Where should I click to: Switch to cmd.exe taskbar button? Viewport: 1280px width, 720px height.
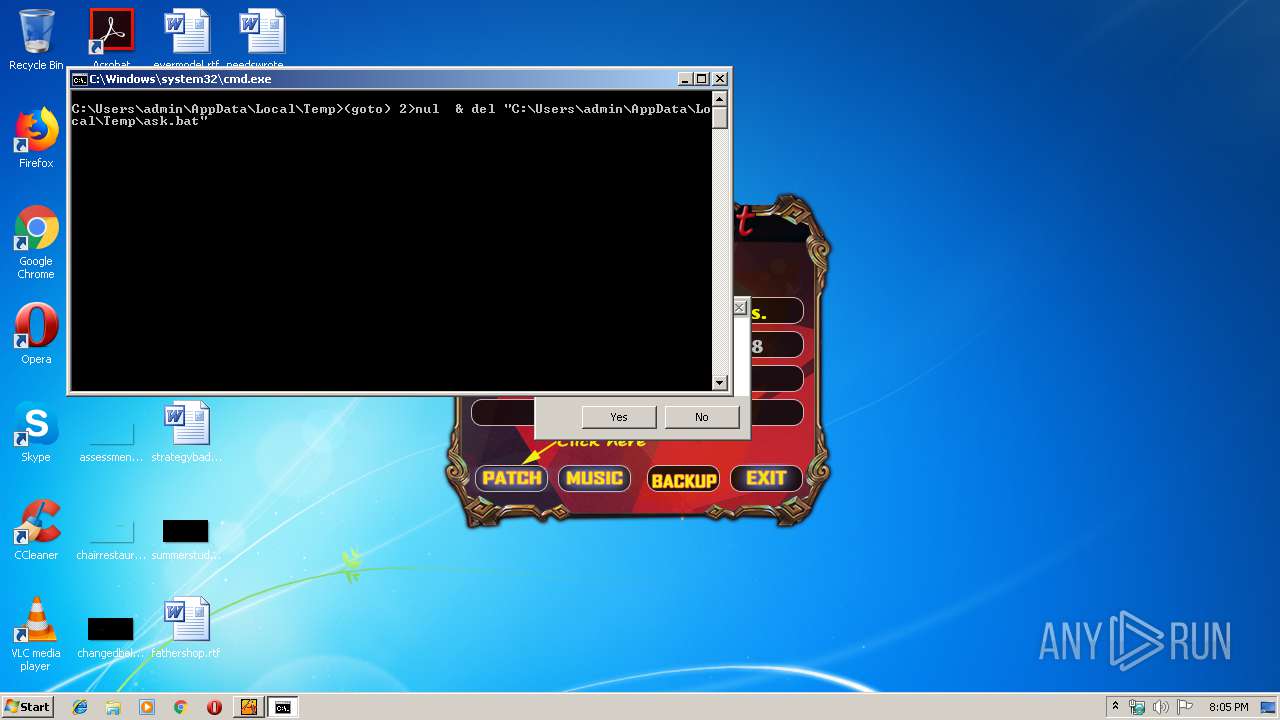(x=283, y=707)
